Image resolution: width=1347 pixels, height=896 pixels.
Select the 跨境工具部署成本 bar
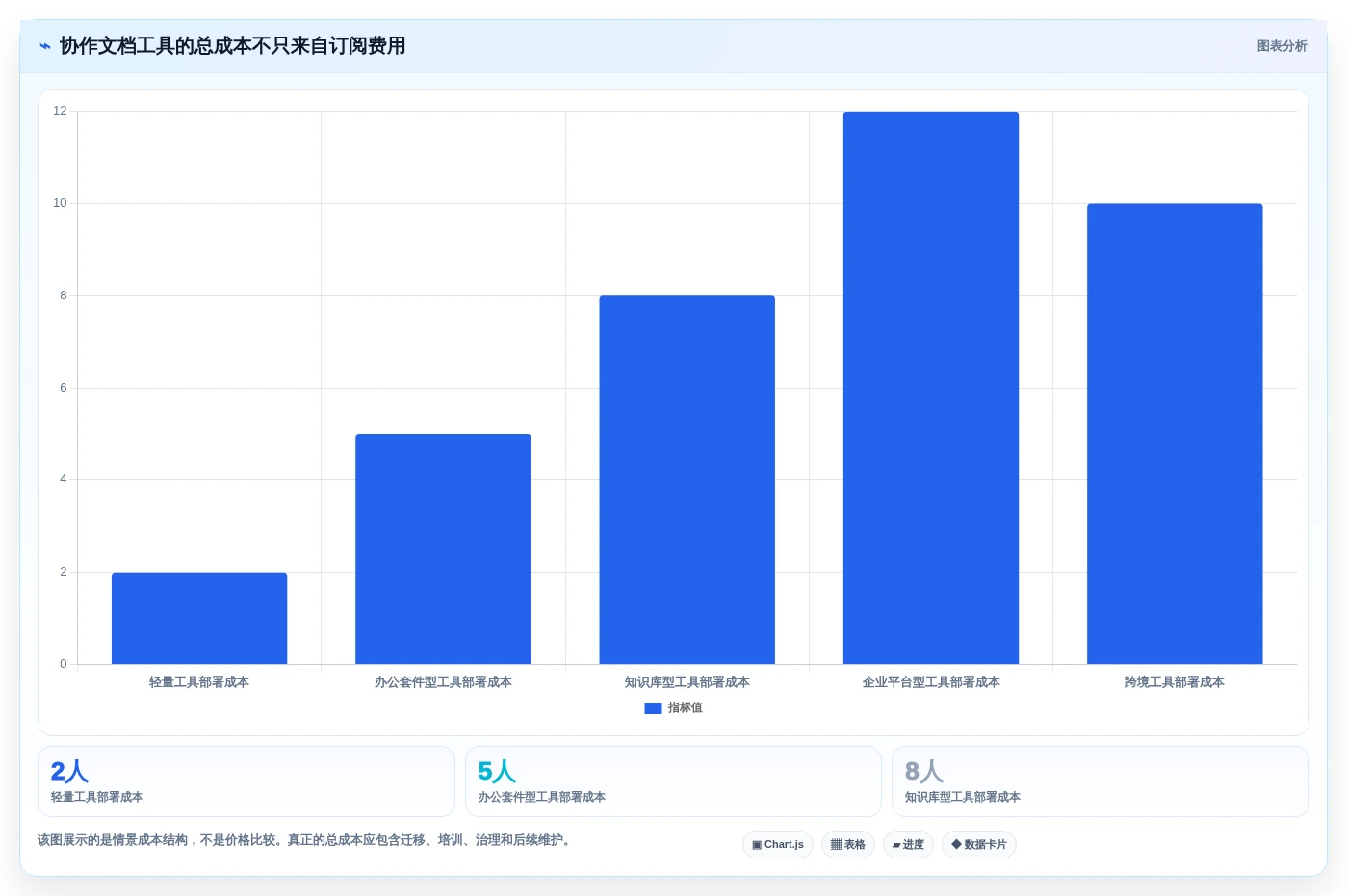(1175, 434)
